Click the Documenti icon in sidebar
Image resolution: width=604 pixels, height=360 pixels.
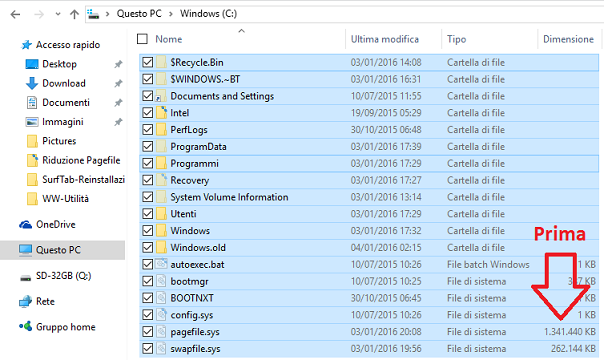pyautogui.click(x=32, y=102)
